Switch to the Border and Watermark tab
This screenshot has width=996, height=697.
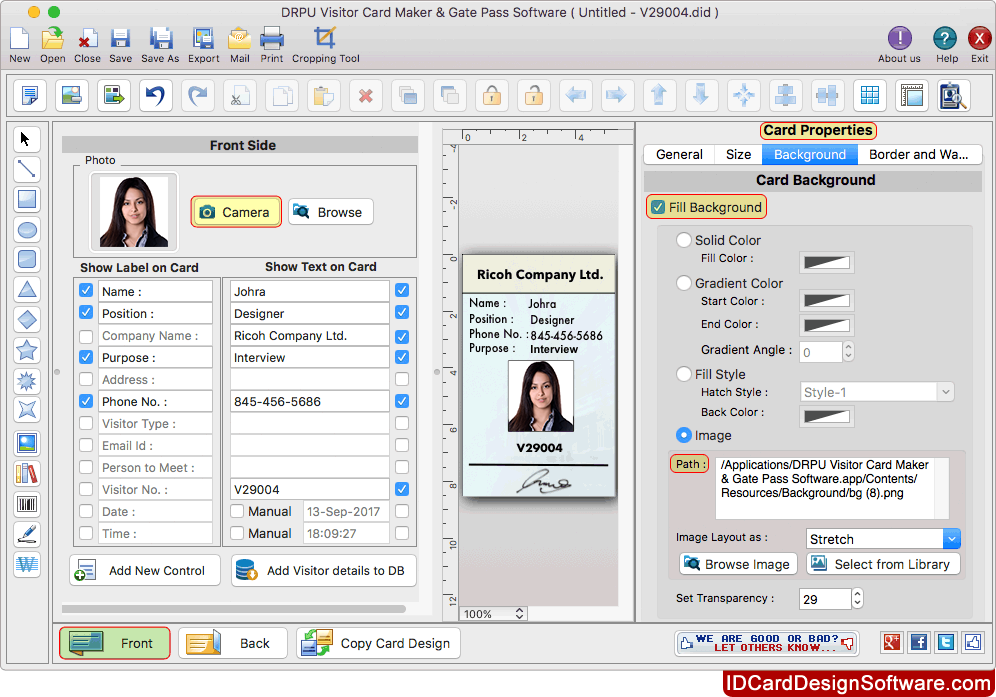click(x=919, y=154)
